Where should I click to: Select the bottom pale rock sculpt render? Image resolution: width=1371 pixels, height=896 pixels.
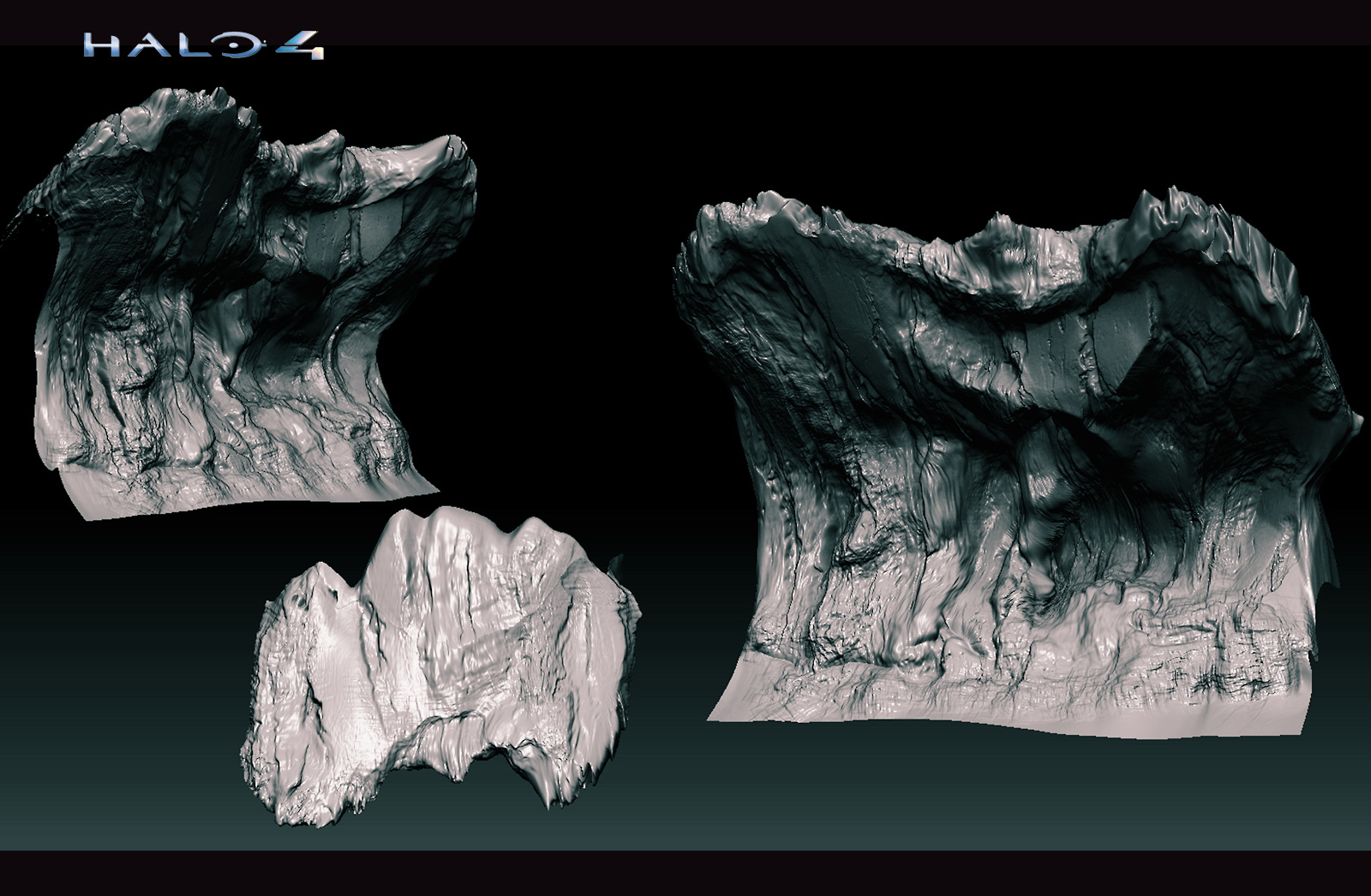pos(440,666)
